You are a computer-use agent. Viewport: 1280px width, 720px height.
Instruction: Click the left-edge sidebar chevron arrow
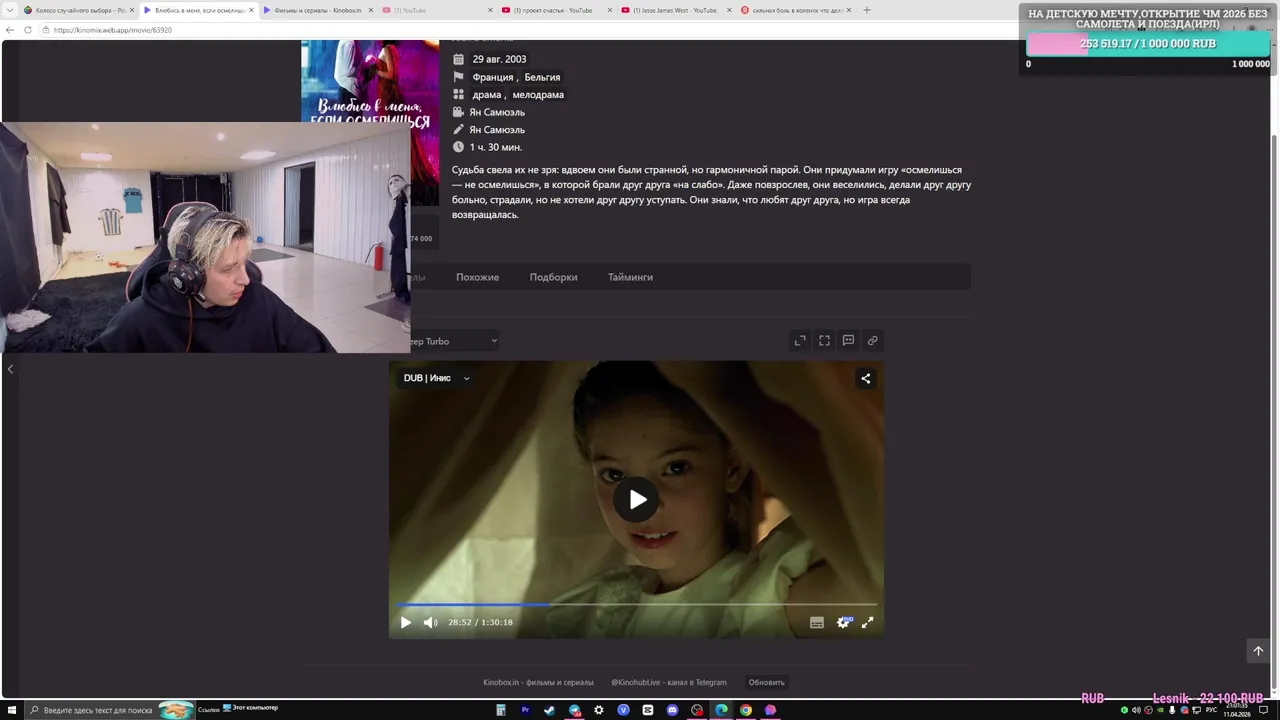10,369
